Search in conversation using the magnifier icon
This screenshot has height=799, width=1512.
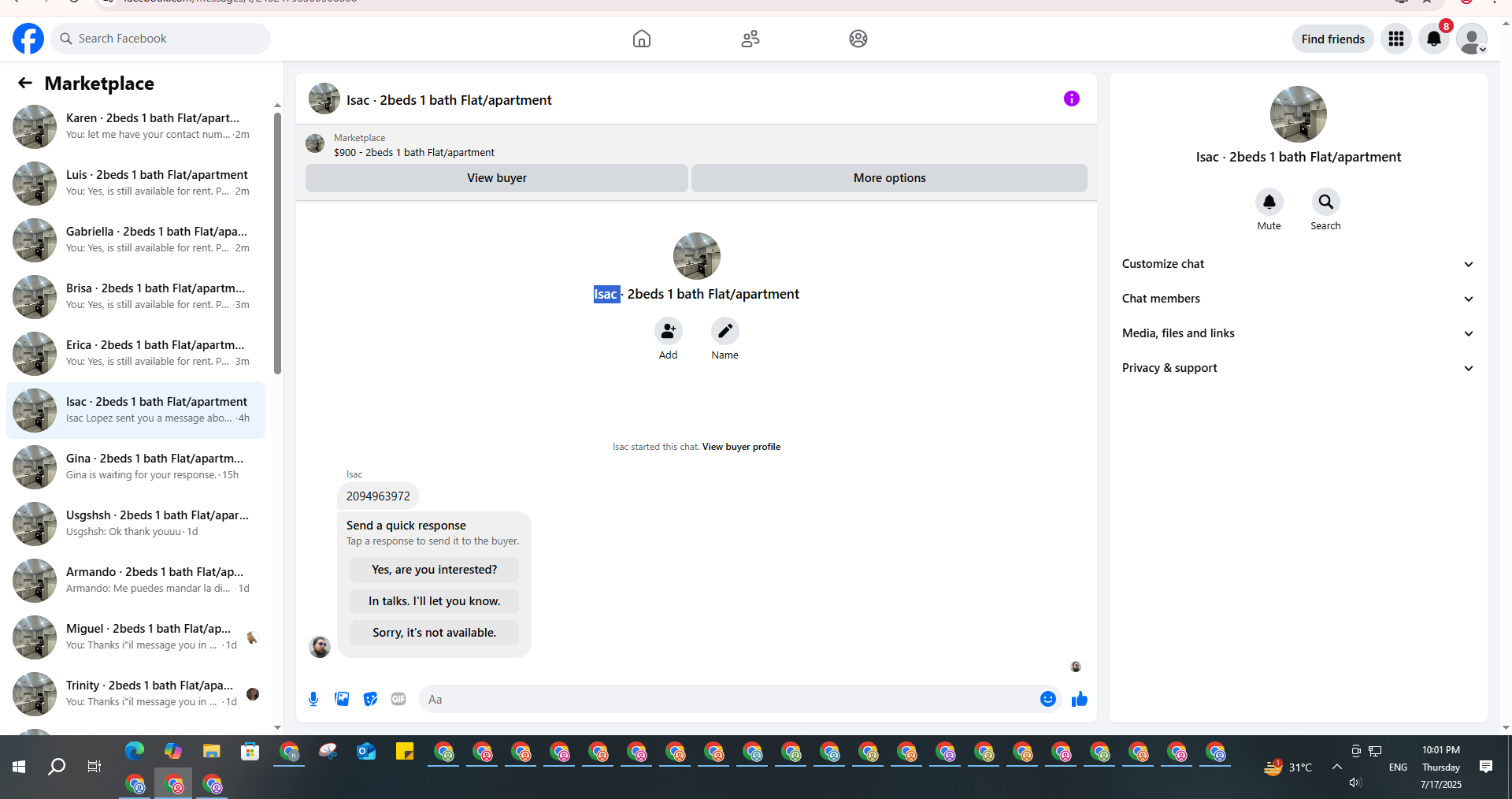(1326, 202)
